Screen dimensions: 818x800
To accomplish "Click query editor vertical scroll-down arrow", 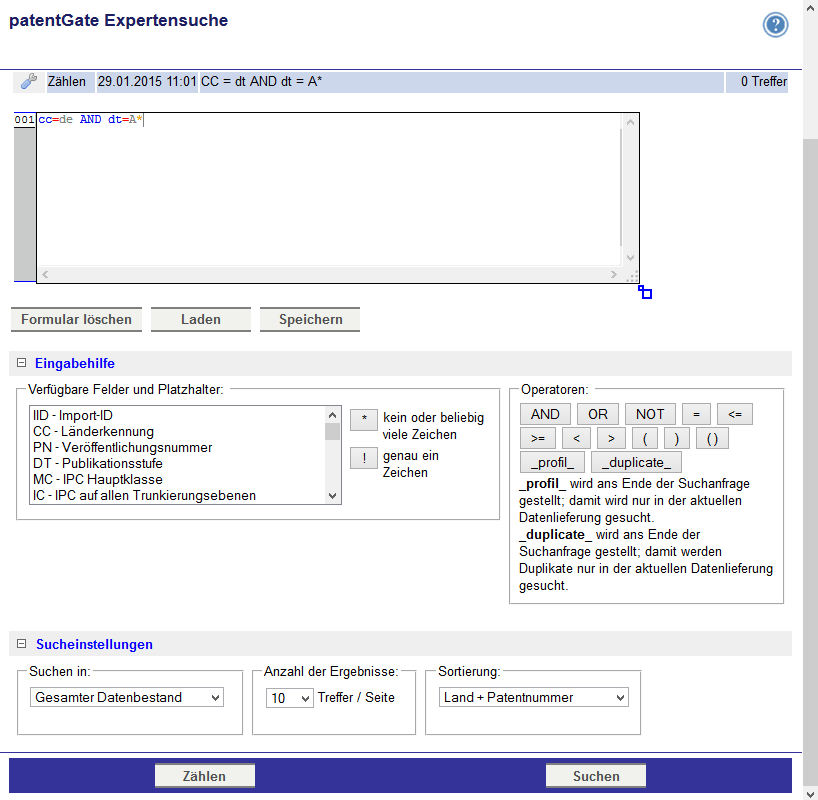I will tap(630, 258).
